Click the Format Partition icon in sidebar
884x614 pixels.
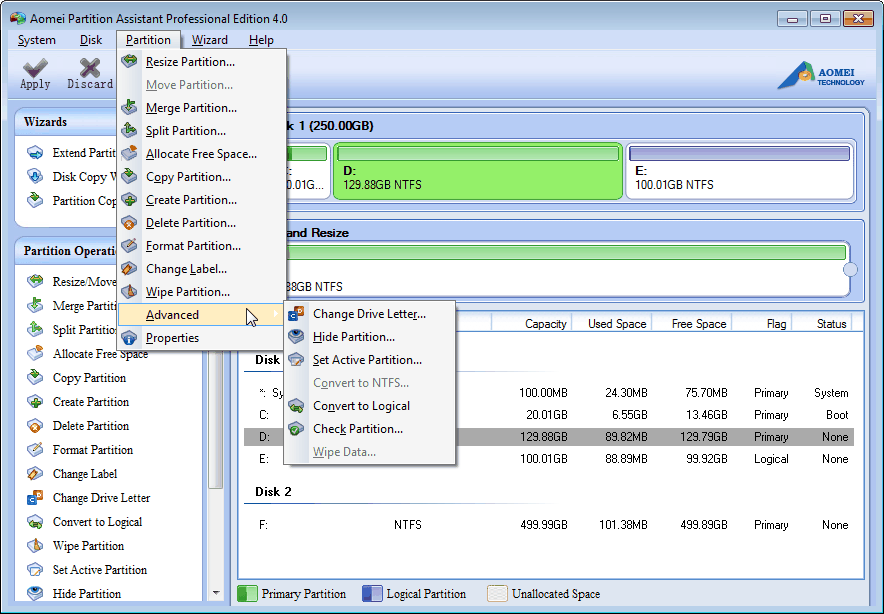point(35,450)
